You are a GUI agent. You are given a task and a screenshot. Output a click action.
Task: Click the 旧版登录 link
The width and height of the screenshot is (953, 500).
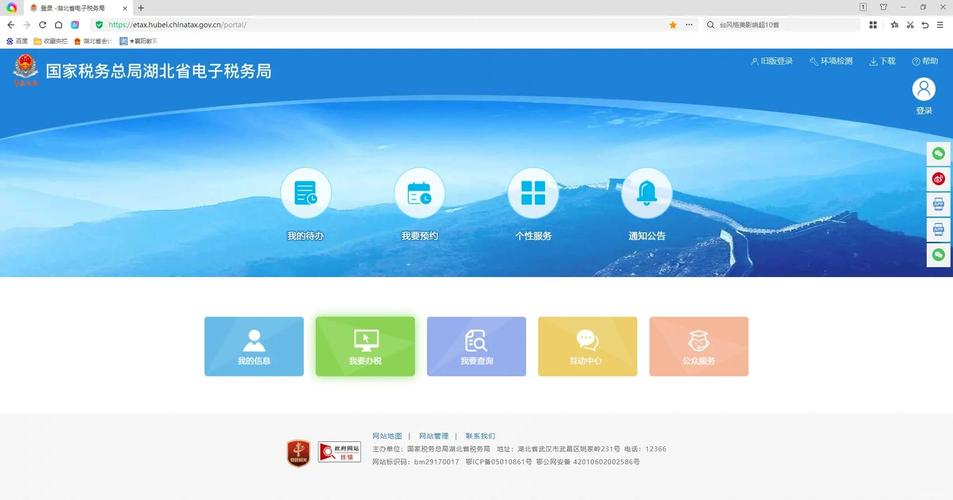pos(772,61)
